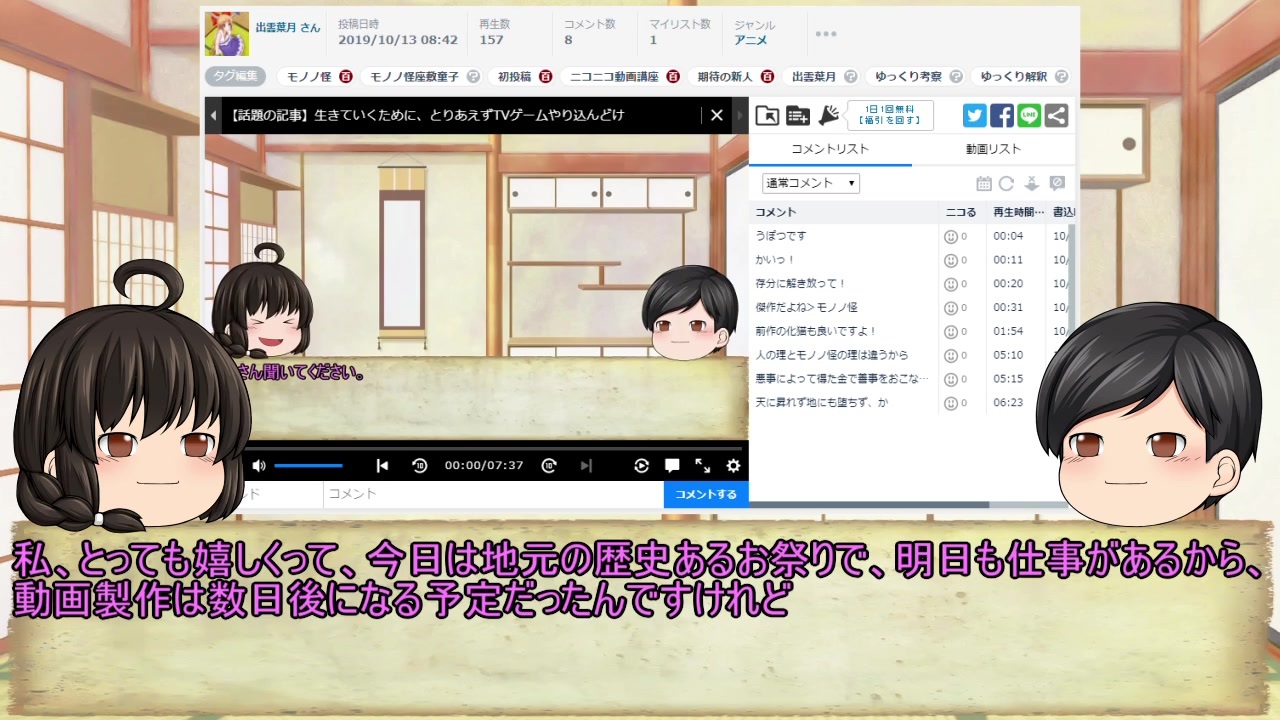Open the ゆっくり解釈 tag
Screen dimensions: 1280x720
pos(1014,76)
